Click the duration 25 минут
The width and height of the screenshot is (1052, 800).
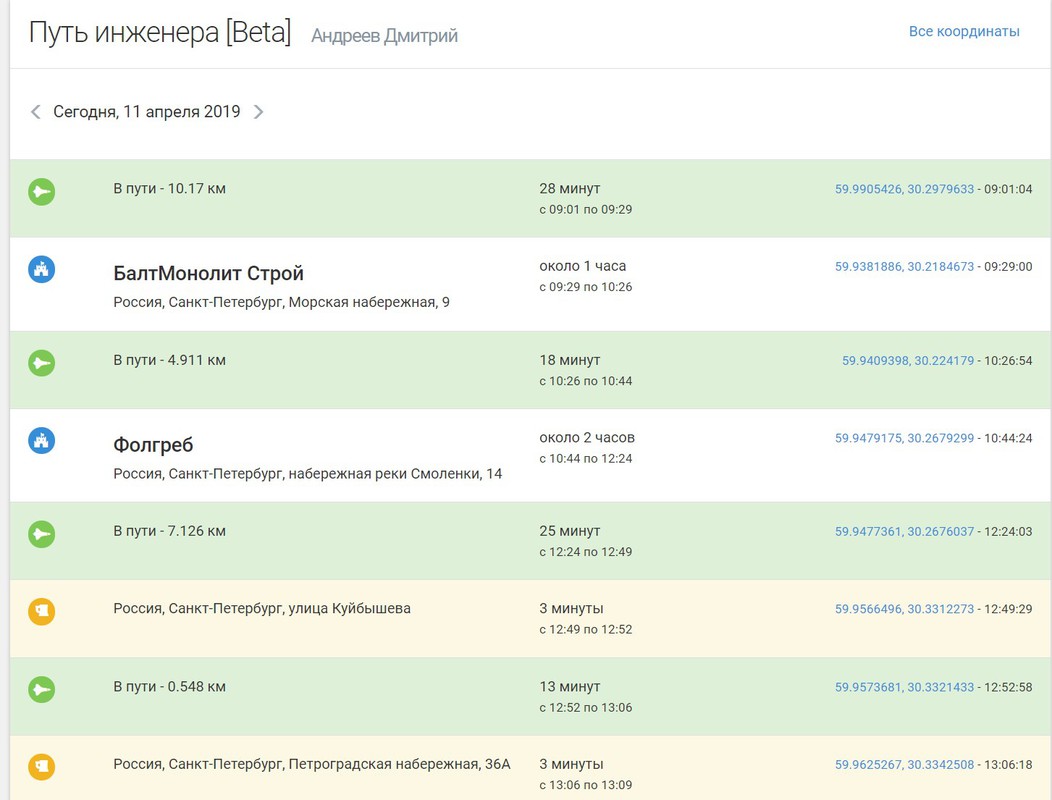pyautogui.click(x=570, y=531)
